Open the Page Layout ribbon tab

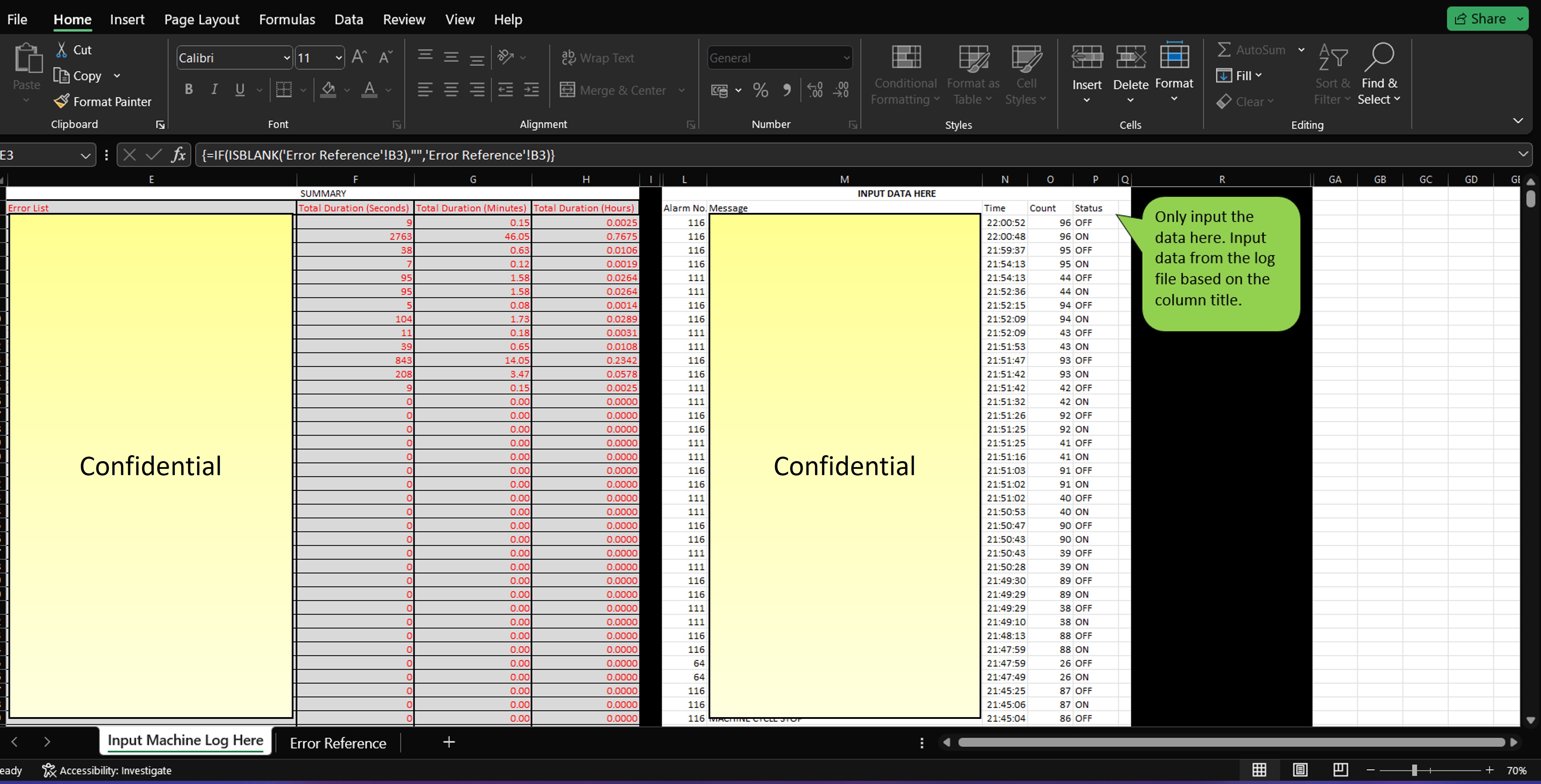click(202, 19)
